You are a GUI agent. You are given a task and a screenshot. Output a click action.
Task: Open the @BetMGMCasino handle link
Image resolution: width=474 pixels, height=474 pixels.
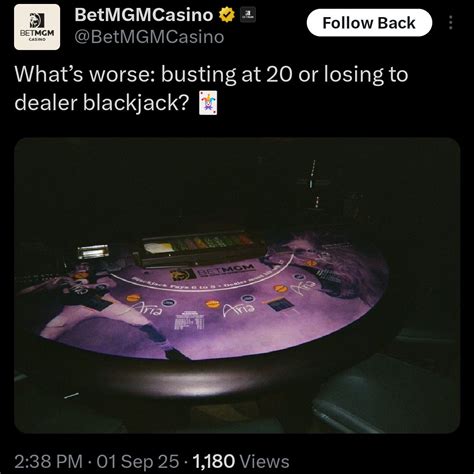[x=149, y=37]
